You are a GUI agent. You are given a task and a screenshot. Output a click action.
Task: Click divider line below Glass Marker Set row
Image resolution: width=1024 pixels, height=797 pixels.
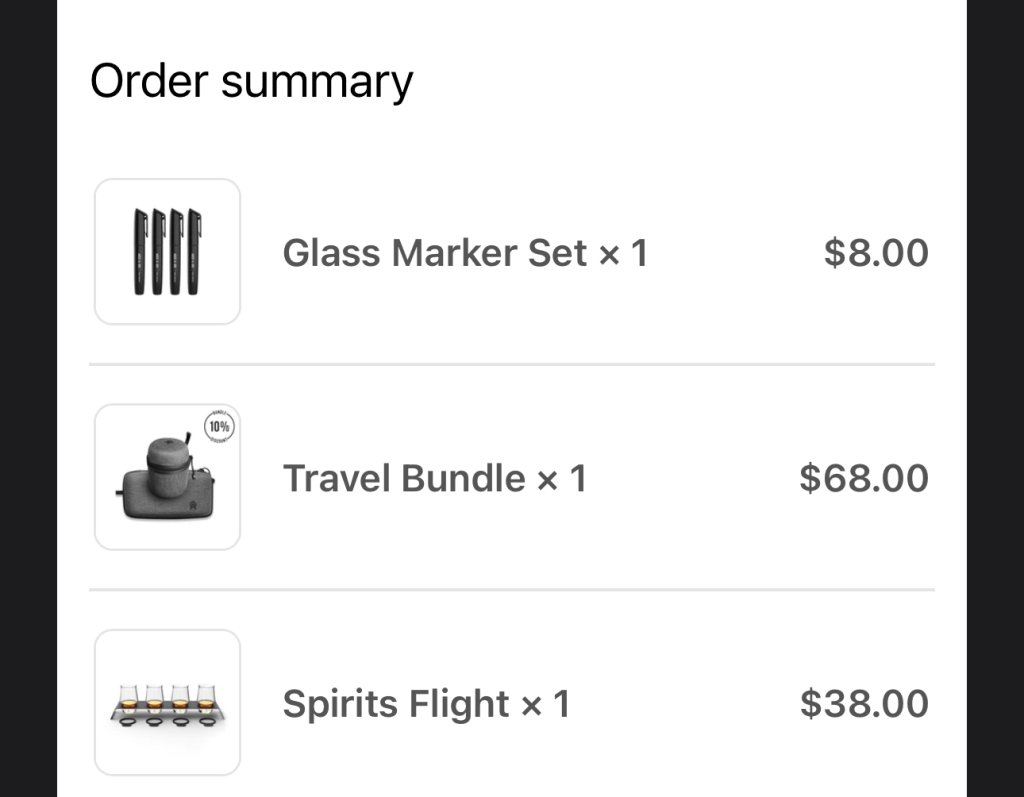pyautogui.click(x=512, y=365)
